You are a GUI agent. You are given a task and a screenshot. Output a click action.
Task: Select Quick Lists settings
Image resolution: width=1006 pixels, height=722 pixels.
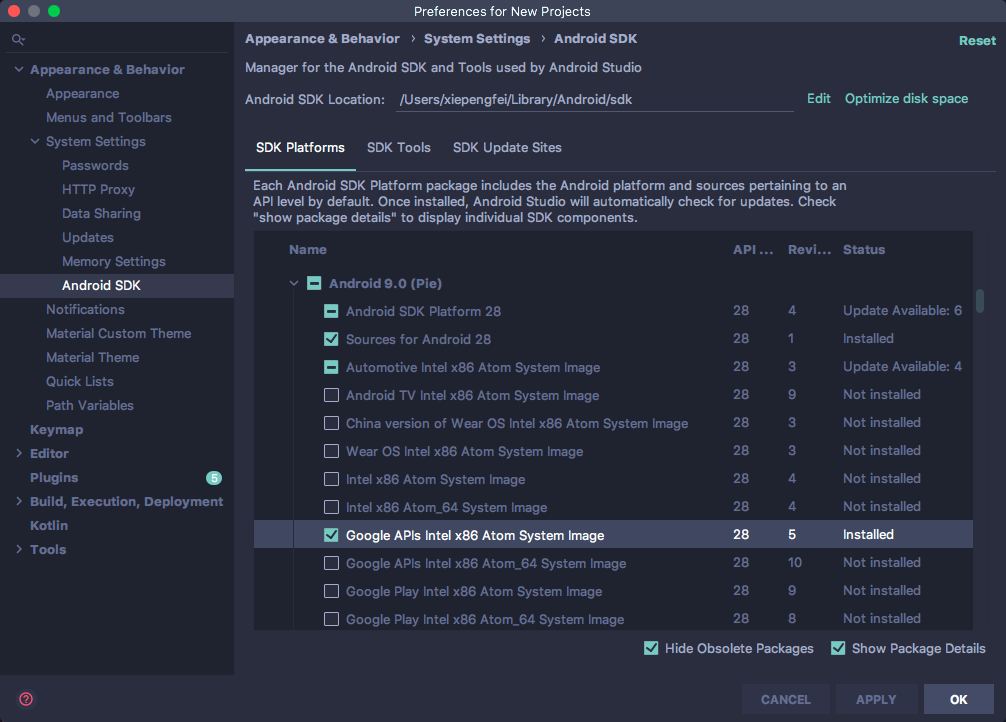[80, 381]
